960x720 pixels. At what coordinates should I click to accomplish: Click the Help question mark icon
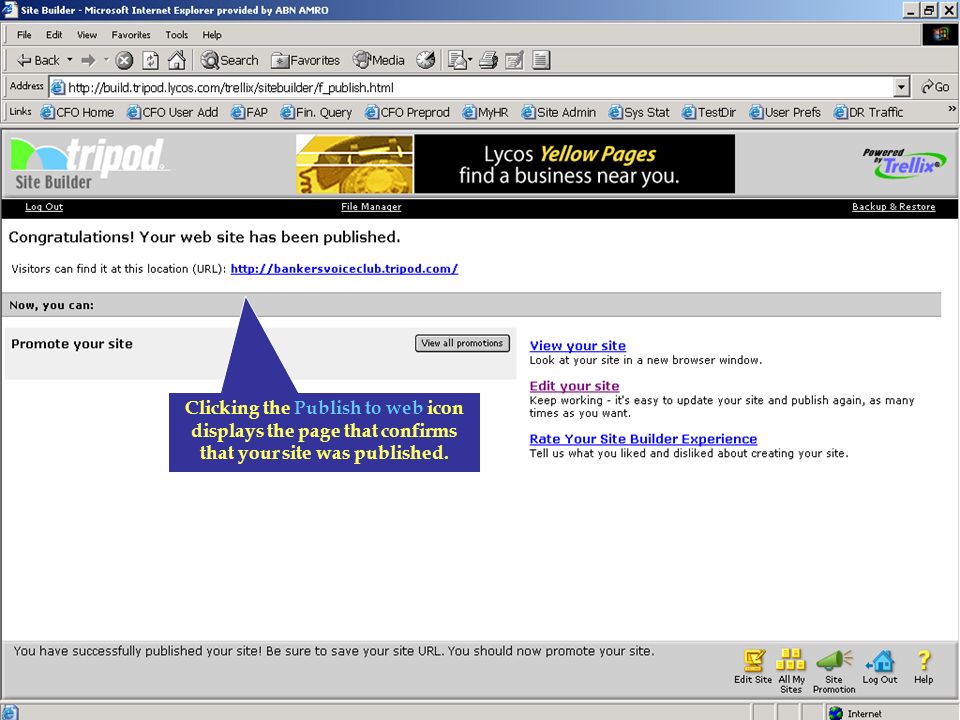[x=923, y=667]
